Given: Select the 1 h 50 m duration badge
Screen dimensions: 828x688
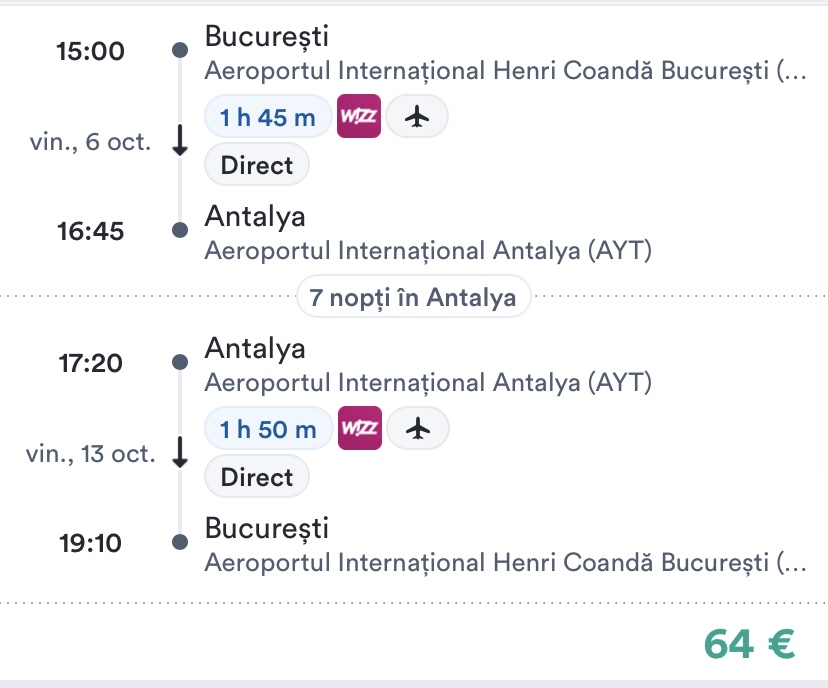Looking at the screenshot, I should tap(268, 430).
